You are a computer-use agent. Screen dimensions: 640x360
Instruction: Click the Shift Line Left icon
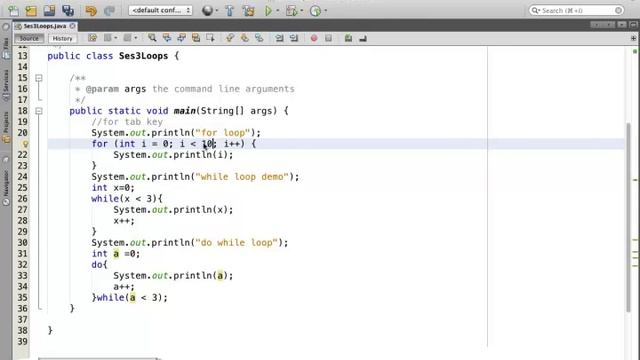click(279, 38)
